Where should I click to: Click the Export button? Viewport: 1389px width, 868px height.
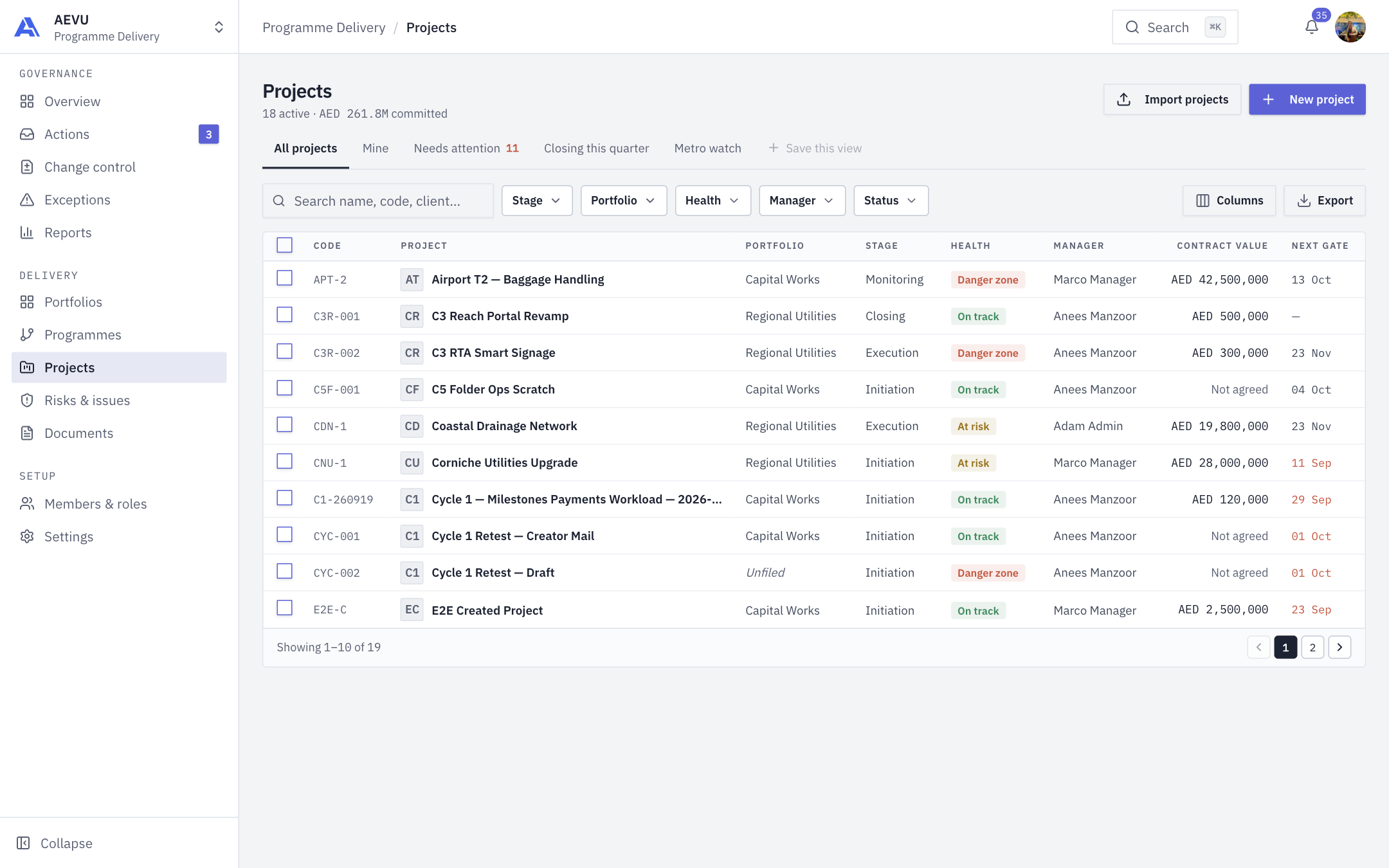(x=1324, y=201)
